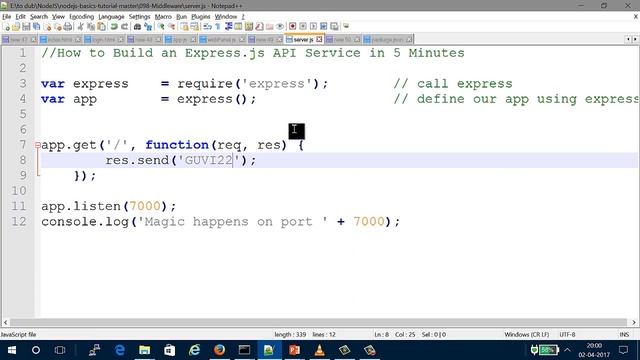
Task: Open the Windows Start menu
Action: (11, 350)
